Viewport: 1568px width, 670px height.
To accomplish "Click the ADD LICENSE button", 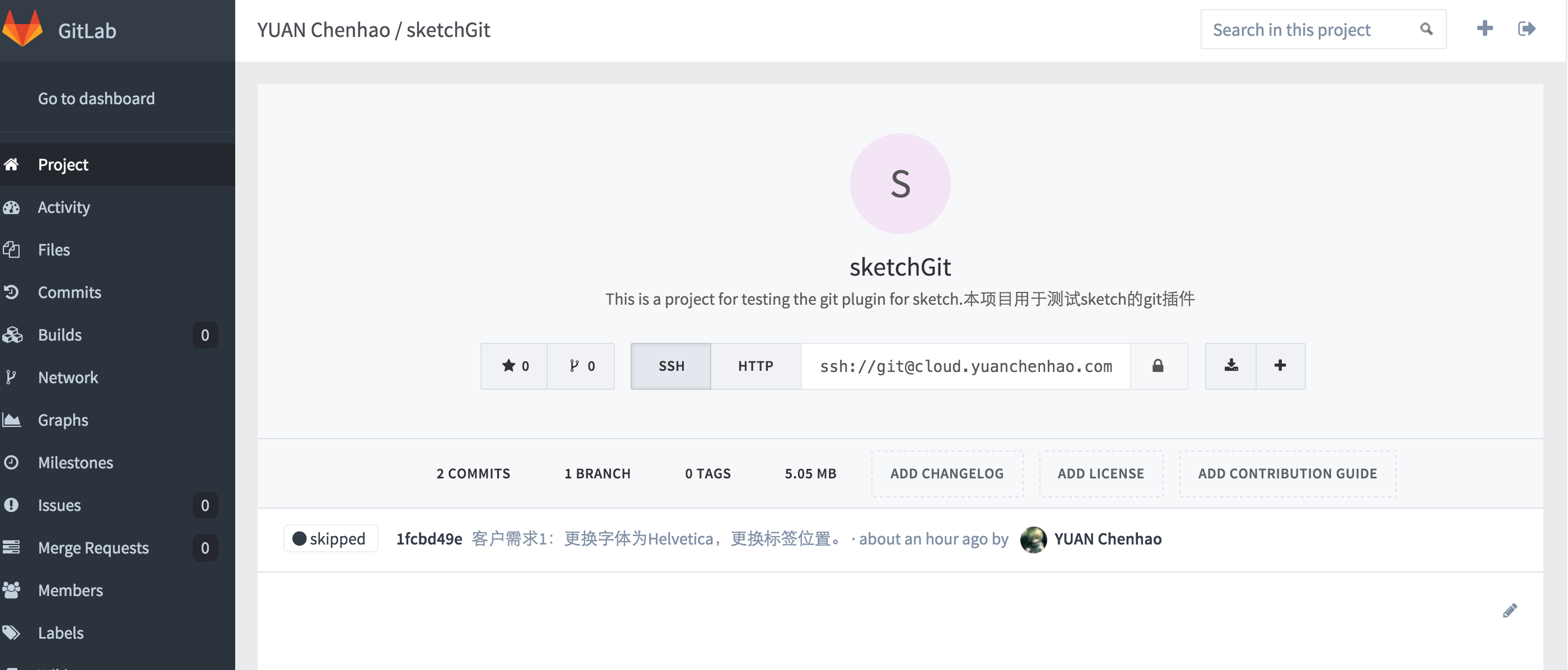I will (x=1100, y=472).
